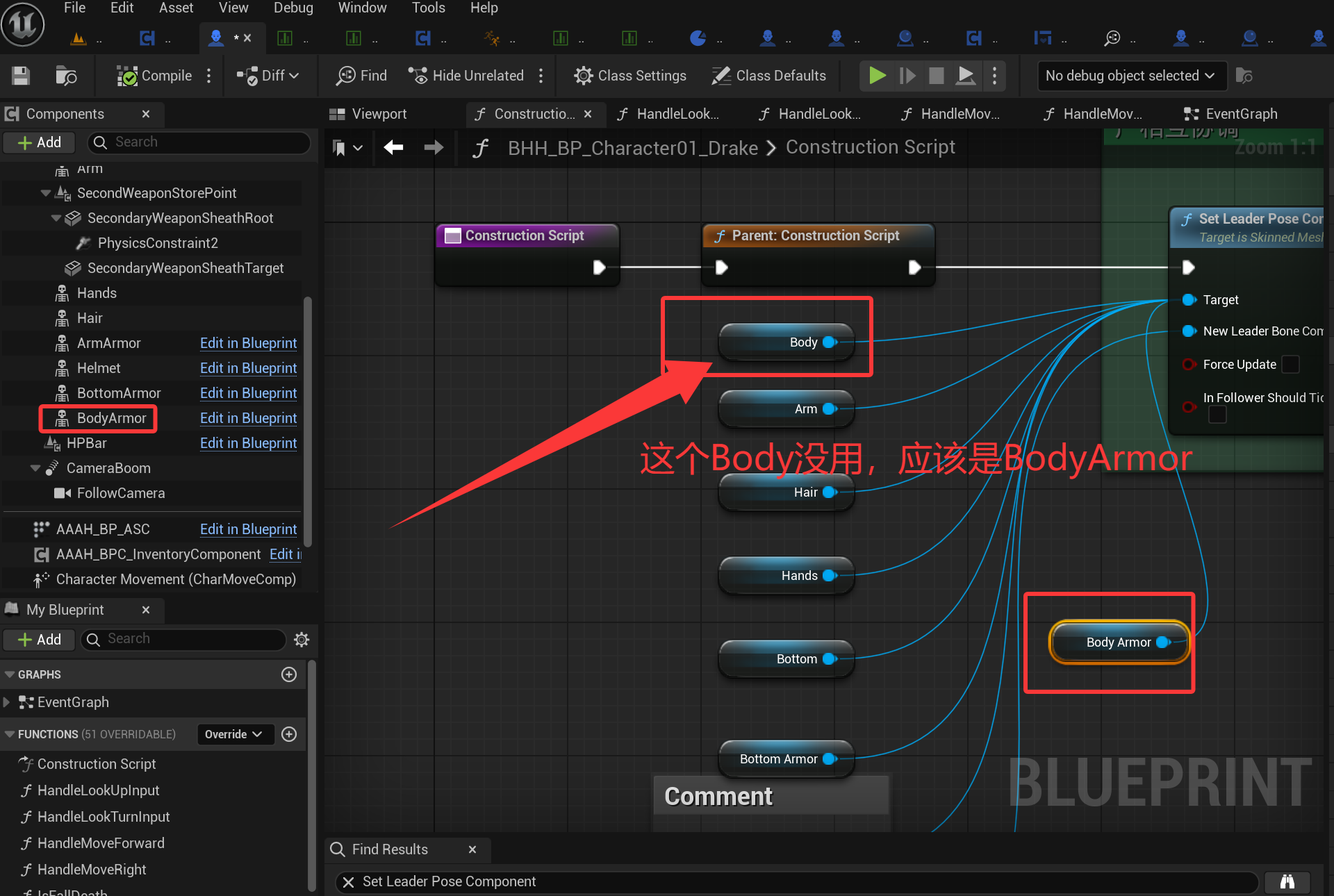1334x896 pixels.
Task: Click Find in the toolbar
Action: tap(361, 76)
